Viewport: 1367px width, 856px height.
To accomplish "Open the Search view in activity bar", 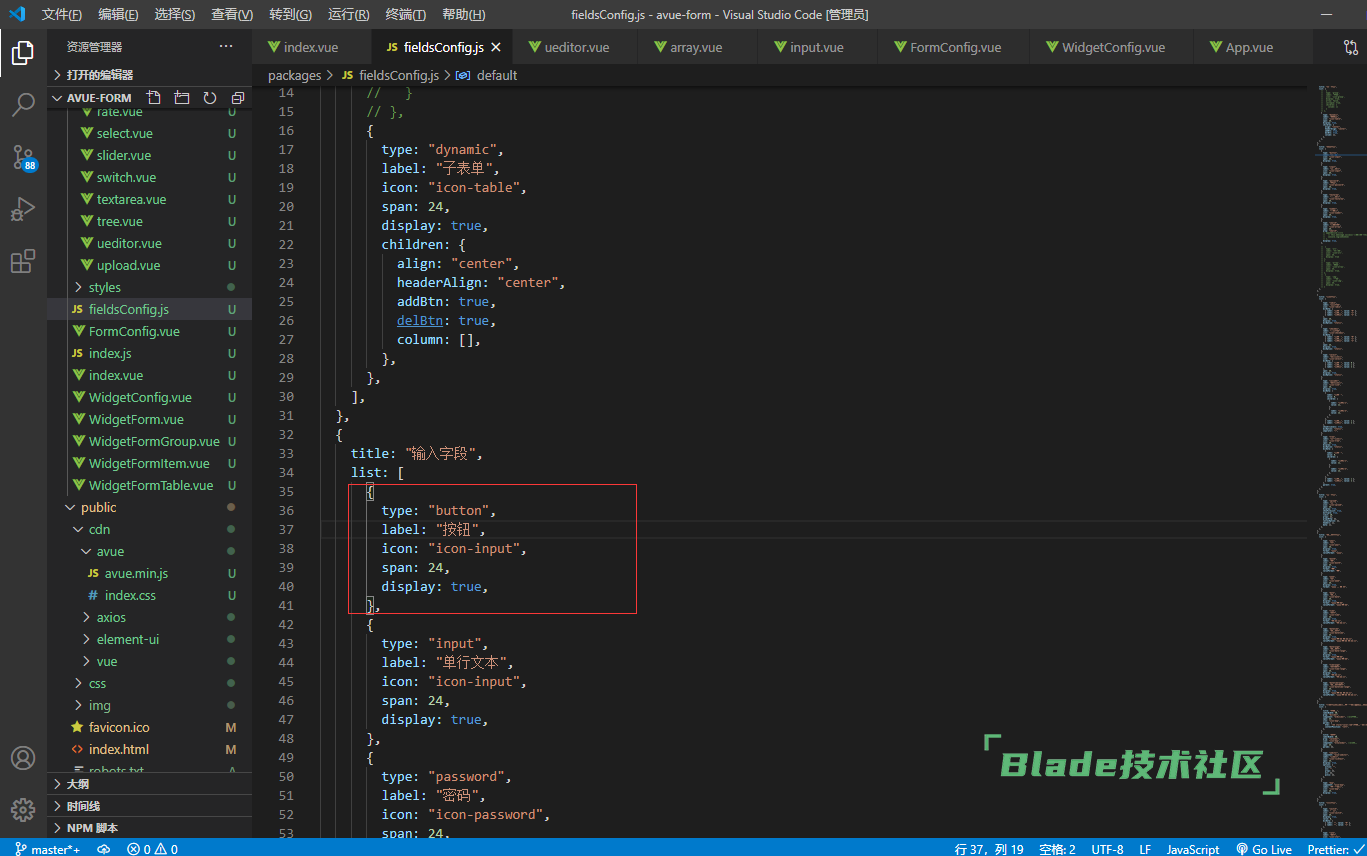I will (23, 104).
